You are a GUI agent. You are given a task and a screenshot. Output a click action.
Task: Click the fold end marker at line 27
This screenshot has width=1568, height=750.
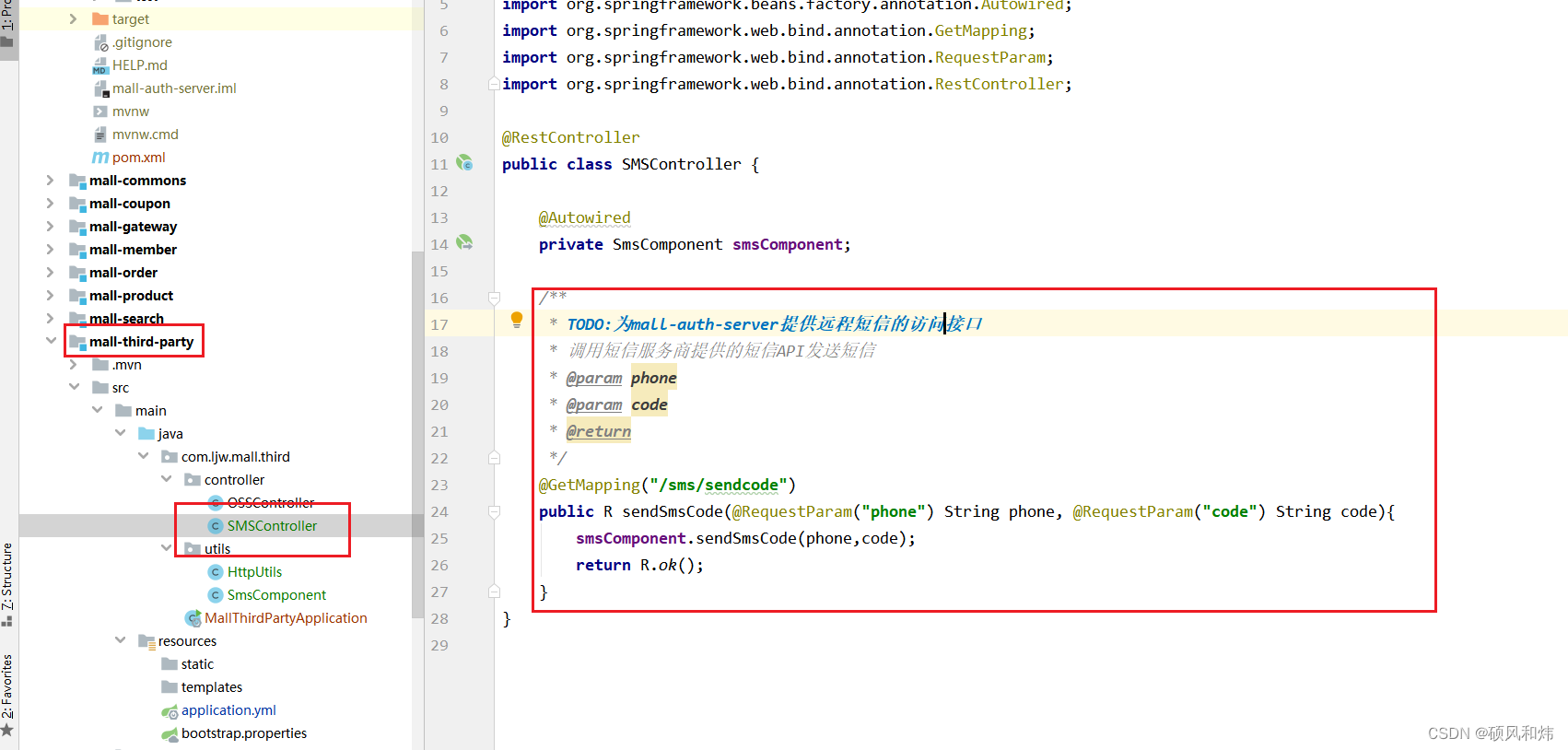[x=494, y=592]
